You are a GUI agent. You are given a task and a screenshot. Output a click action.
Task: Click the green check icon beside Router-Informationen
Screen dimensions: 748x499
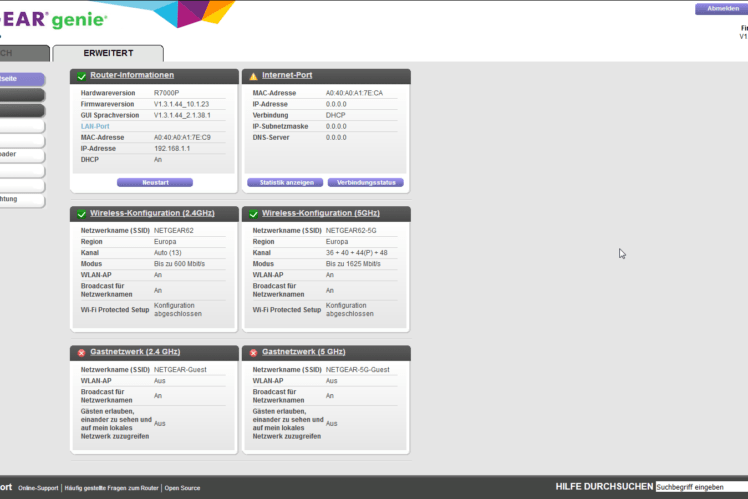[x=82, y=76]
